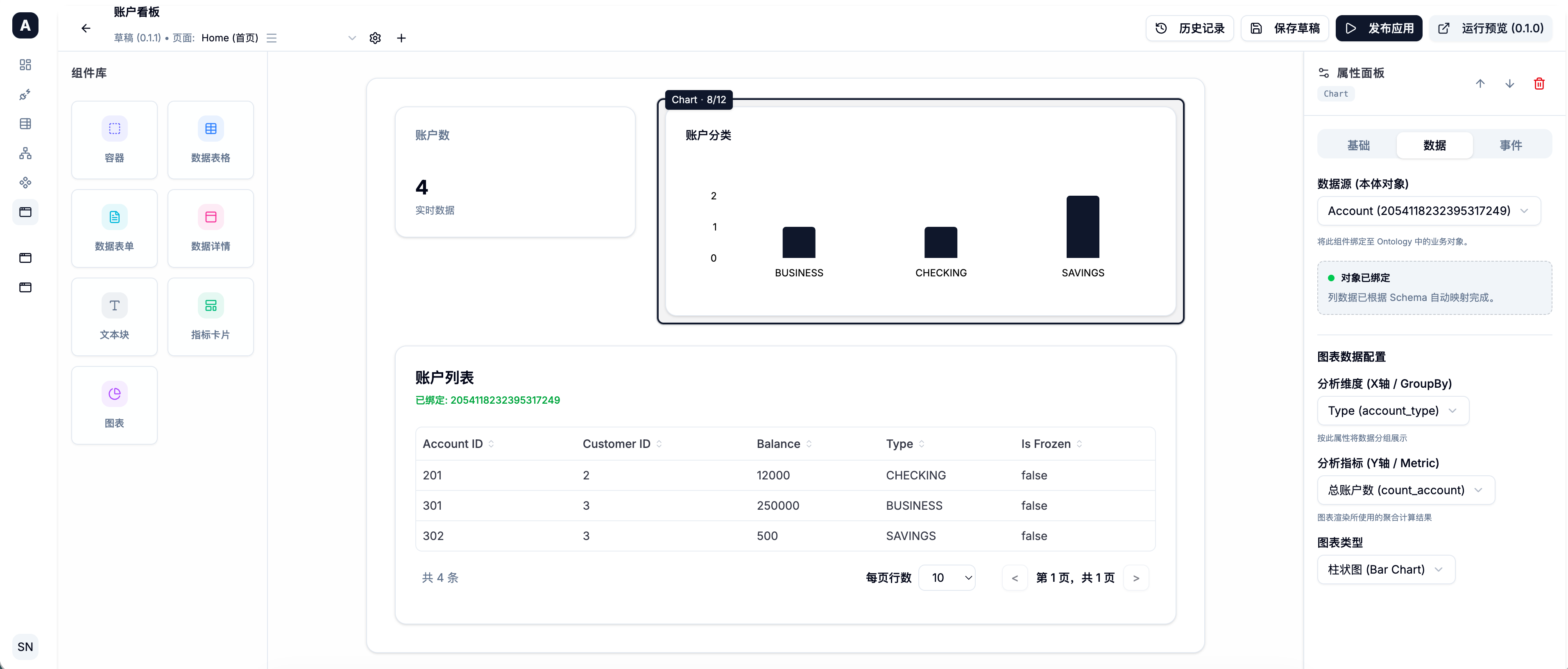
Task: Switch to the 事件 tab
Action: coord(1510,145)
